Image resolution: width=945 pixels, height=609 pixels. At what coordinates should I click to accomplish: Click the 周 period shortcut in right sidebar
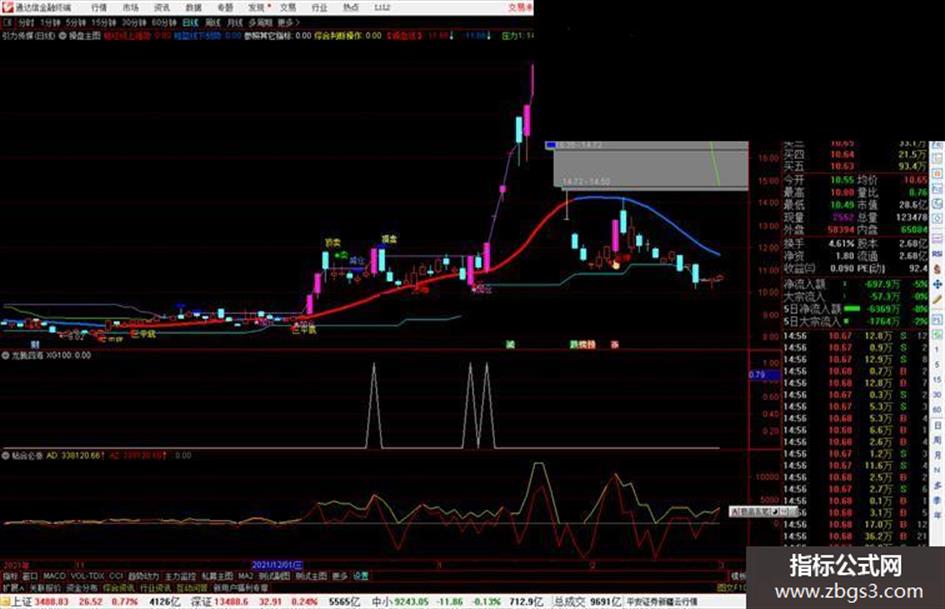[937, 440]
